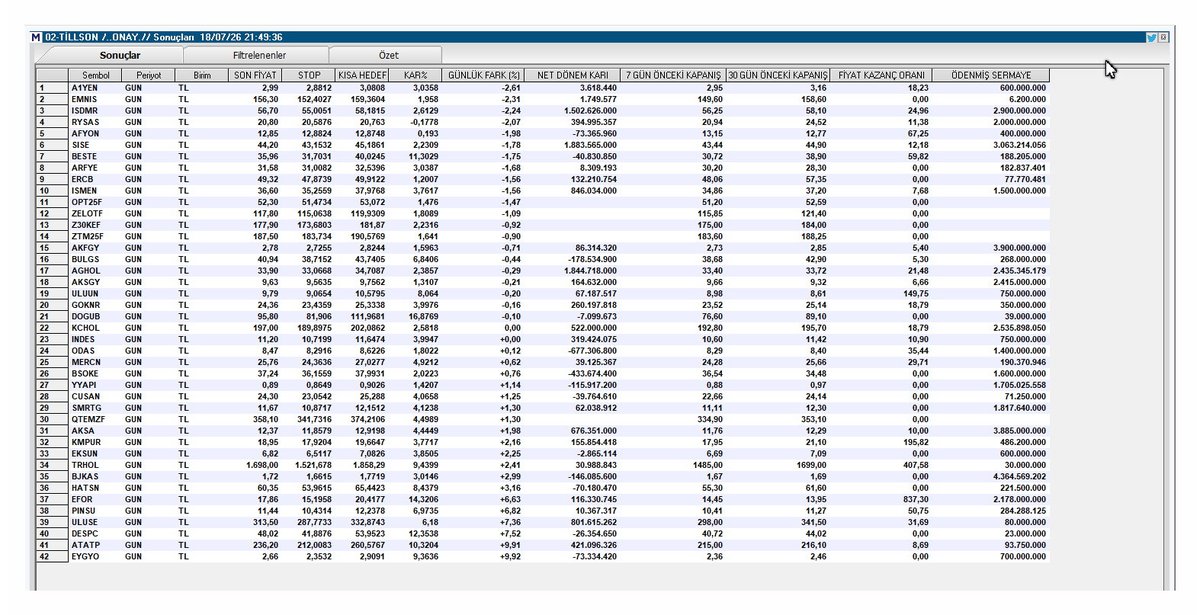
Task: Sort by the Birim column header
Action: [201, 75]
